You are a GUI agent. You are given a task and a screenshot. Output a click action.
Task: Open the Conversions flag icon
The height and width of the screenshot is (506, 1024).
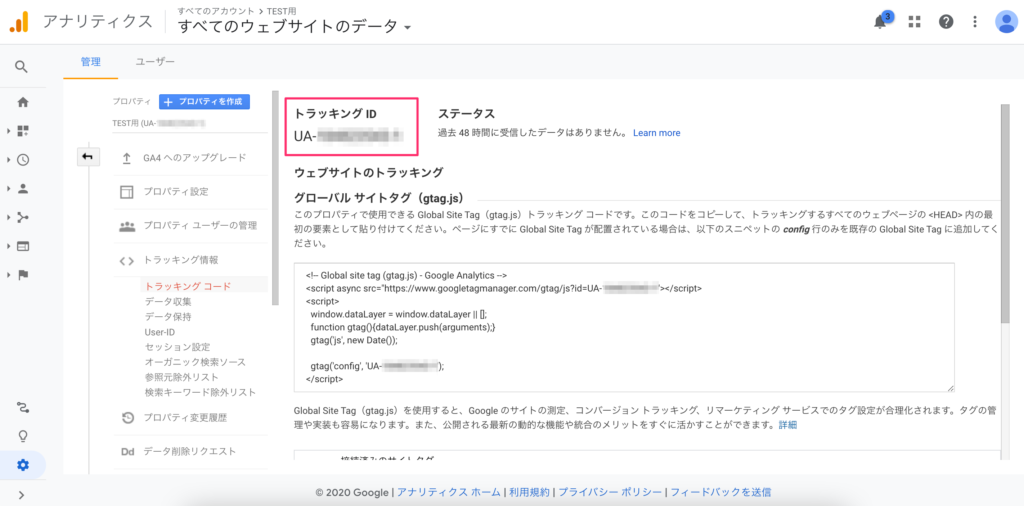coord(23,275)
